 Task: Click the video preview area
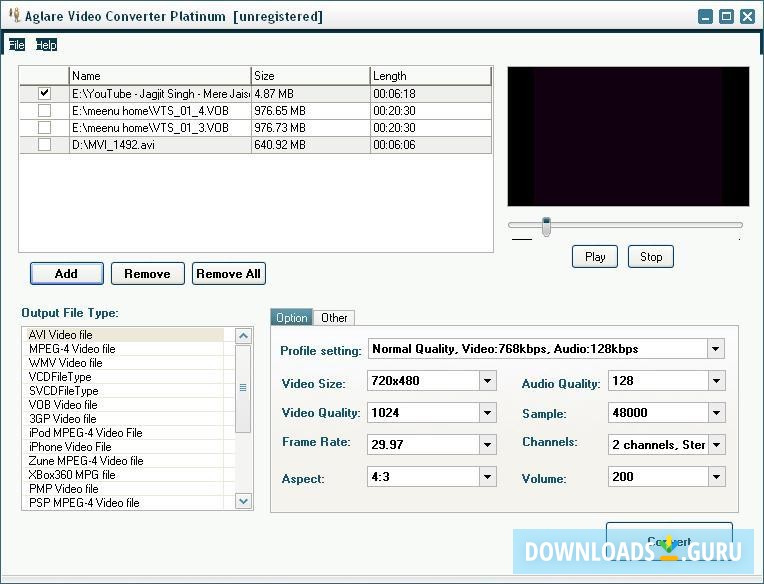(628, 137)
